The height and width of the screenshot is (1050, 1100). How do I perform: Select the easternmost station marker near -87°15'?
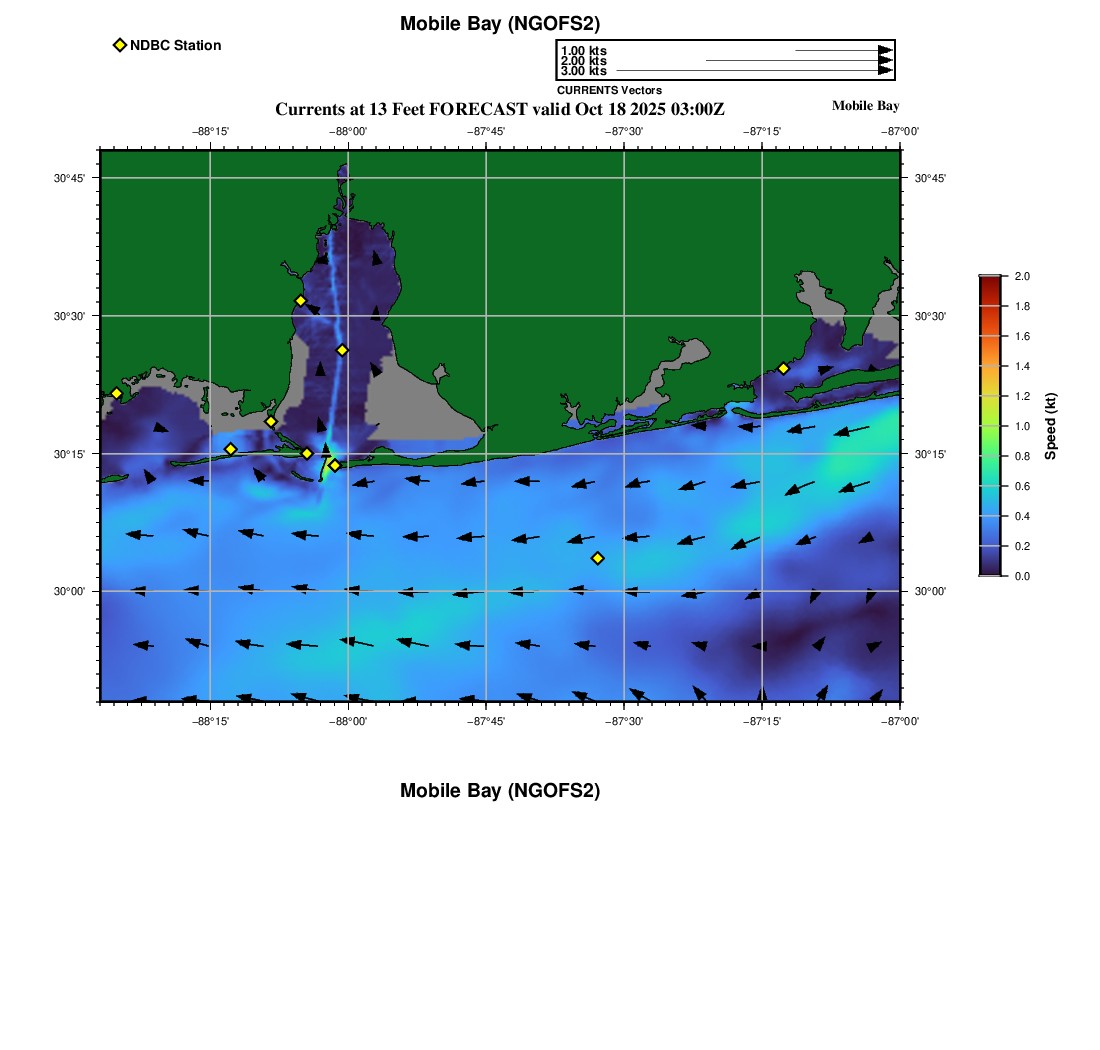click(783, 368)
